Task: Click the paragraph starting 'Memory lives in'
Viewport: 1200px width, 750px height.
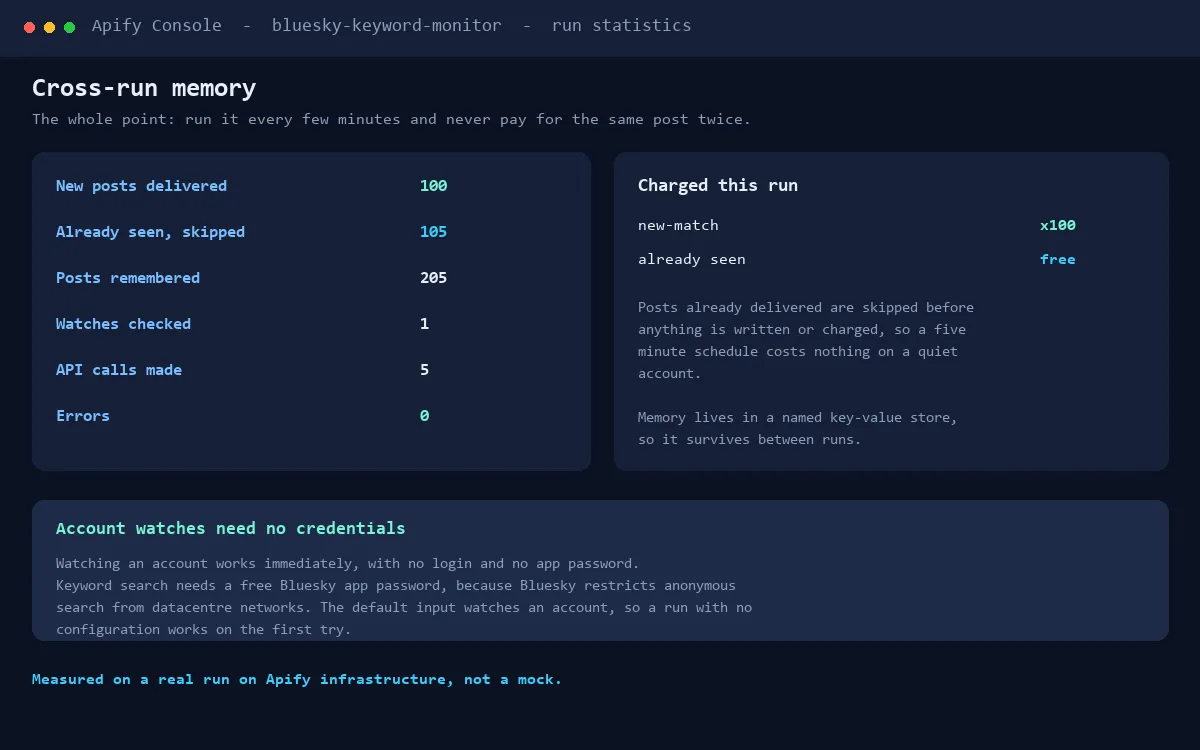Action: point(798,428)
